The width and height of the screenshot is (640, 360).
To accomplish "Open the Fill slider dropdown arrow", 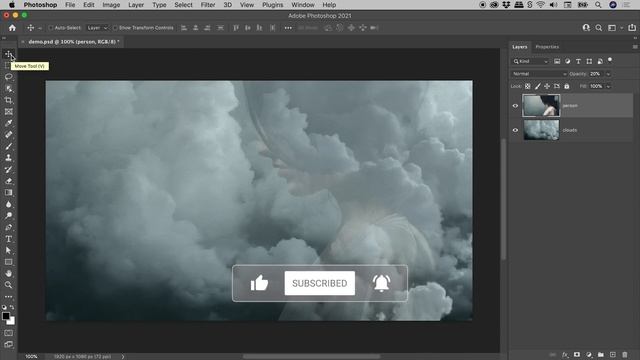I will coord(608,86).
